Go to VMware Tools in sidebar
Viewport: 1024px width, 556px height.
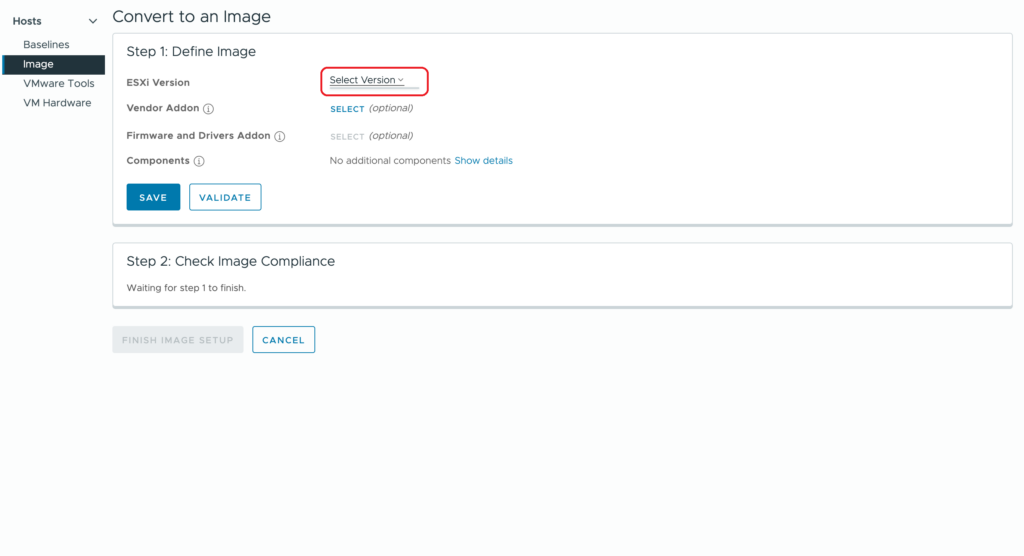coord(58,84)
